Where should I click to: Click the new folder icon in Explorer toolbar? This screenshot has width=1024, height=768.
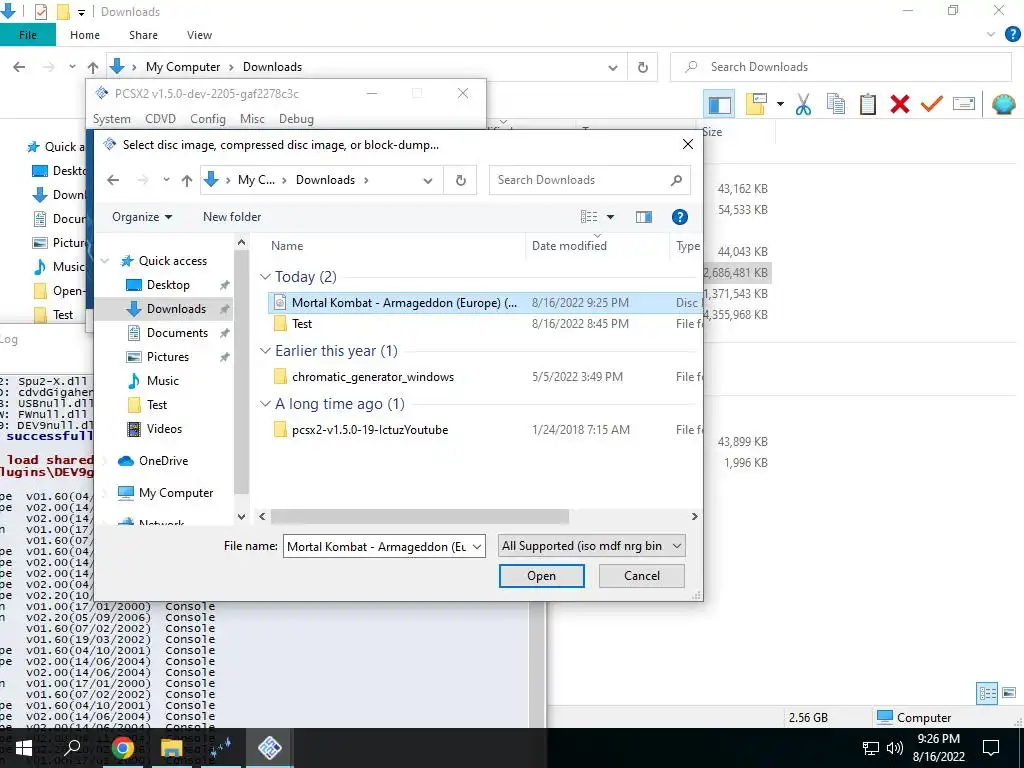click(756, 104)
